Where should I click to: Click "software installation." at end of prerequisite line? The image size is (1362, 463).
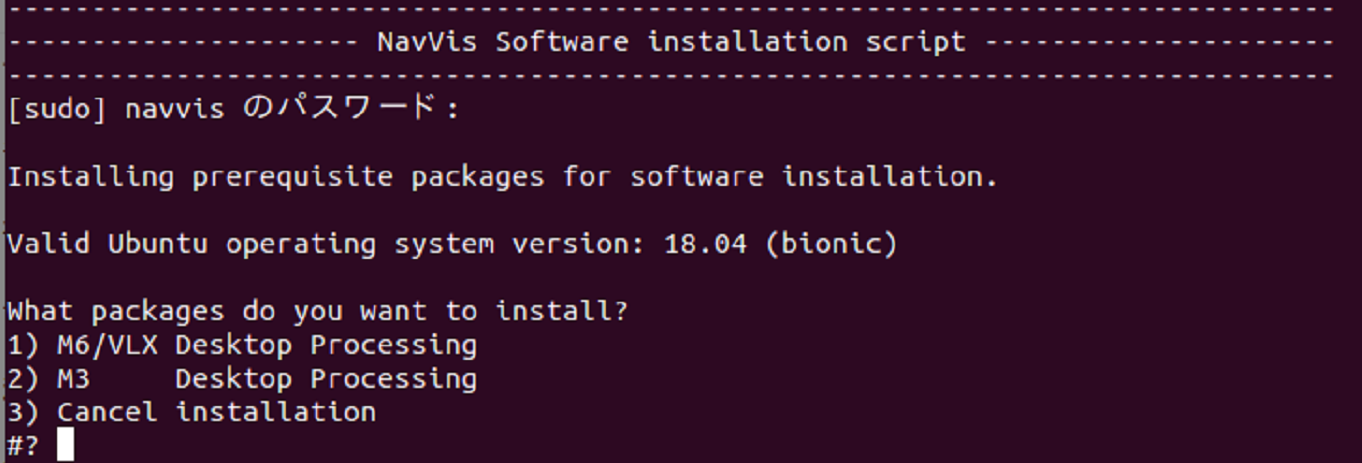(814, 177)
